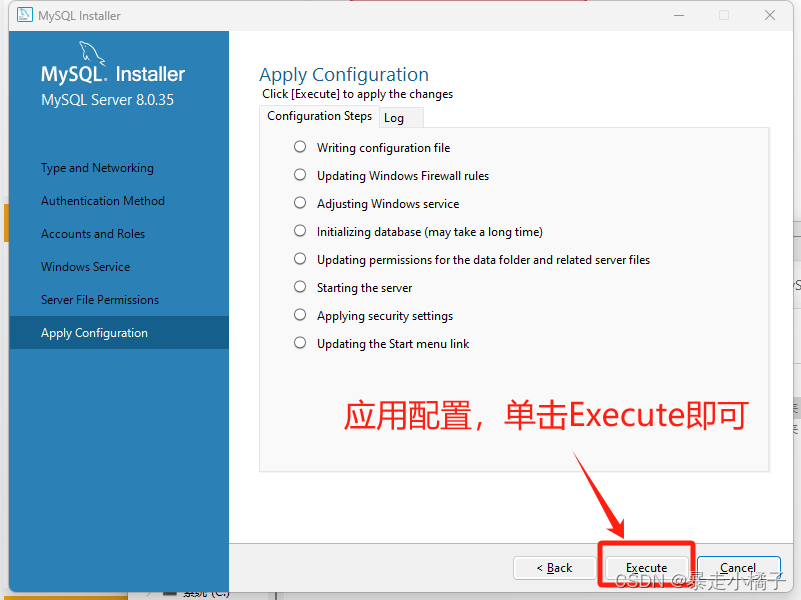Click the MySQL dolphin logo in sidebar
This screenshot has width=801, height=600.
(92, 53)
